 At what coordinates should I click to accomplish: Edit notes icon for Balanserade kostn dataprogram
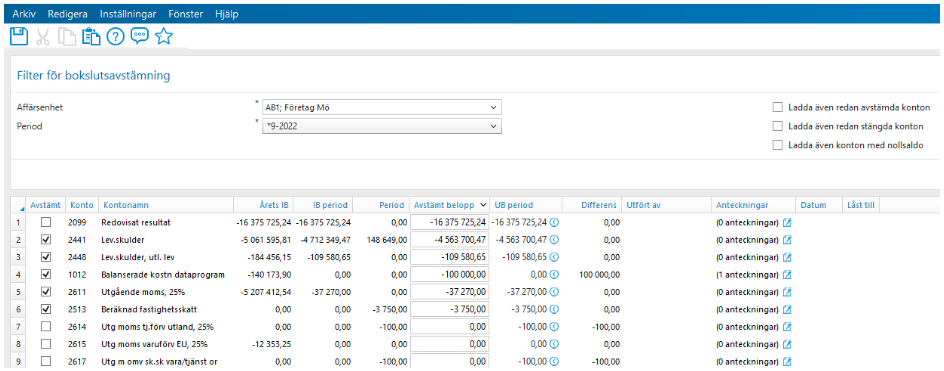point(786,275)
